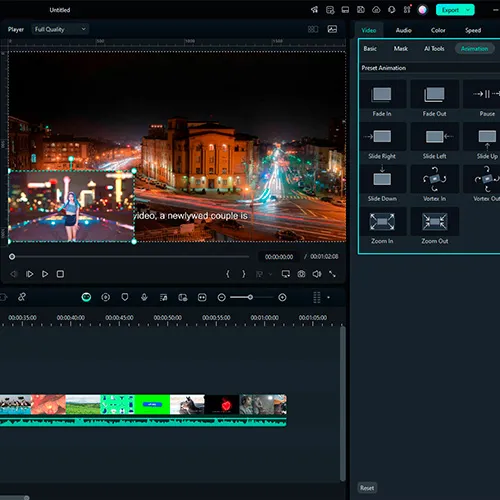Select the Animation sub-tab

[474, 49]
